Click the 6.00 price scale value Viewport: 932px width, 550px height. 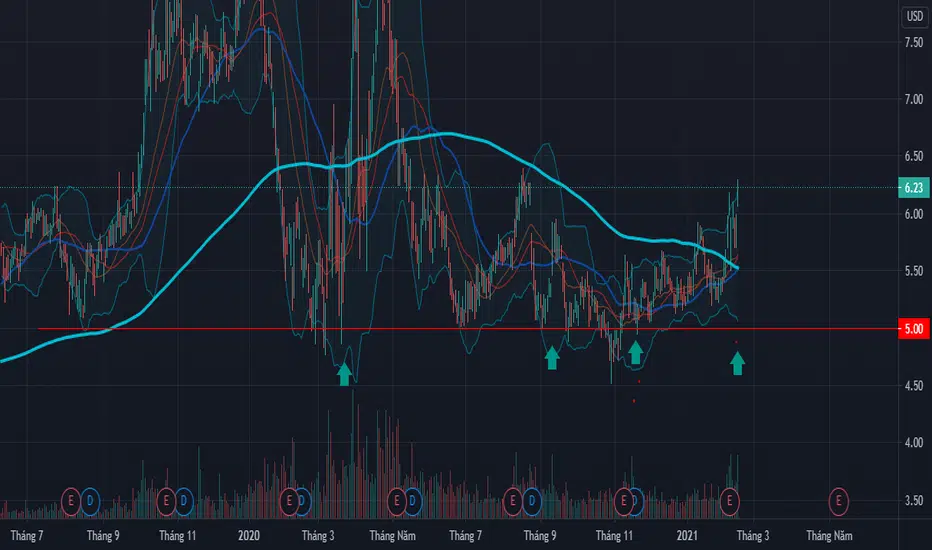click(914, 214)
